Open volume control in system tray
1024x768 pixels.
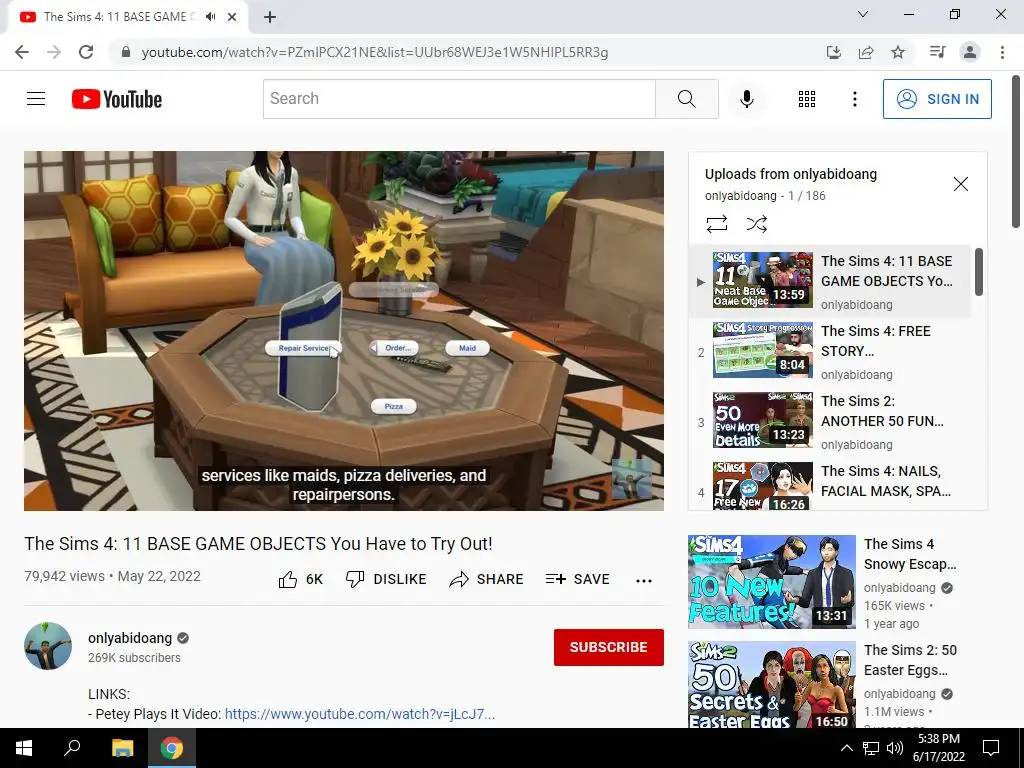coord(895,748)
